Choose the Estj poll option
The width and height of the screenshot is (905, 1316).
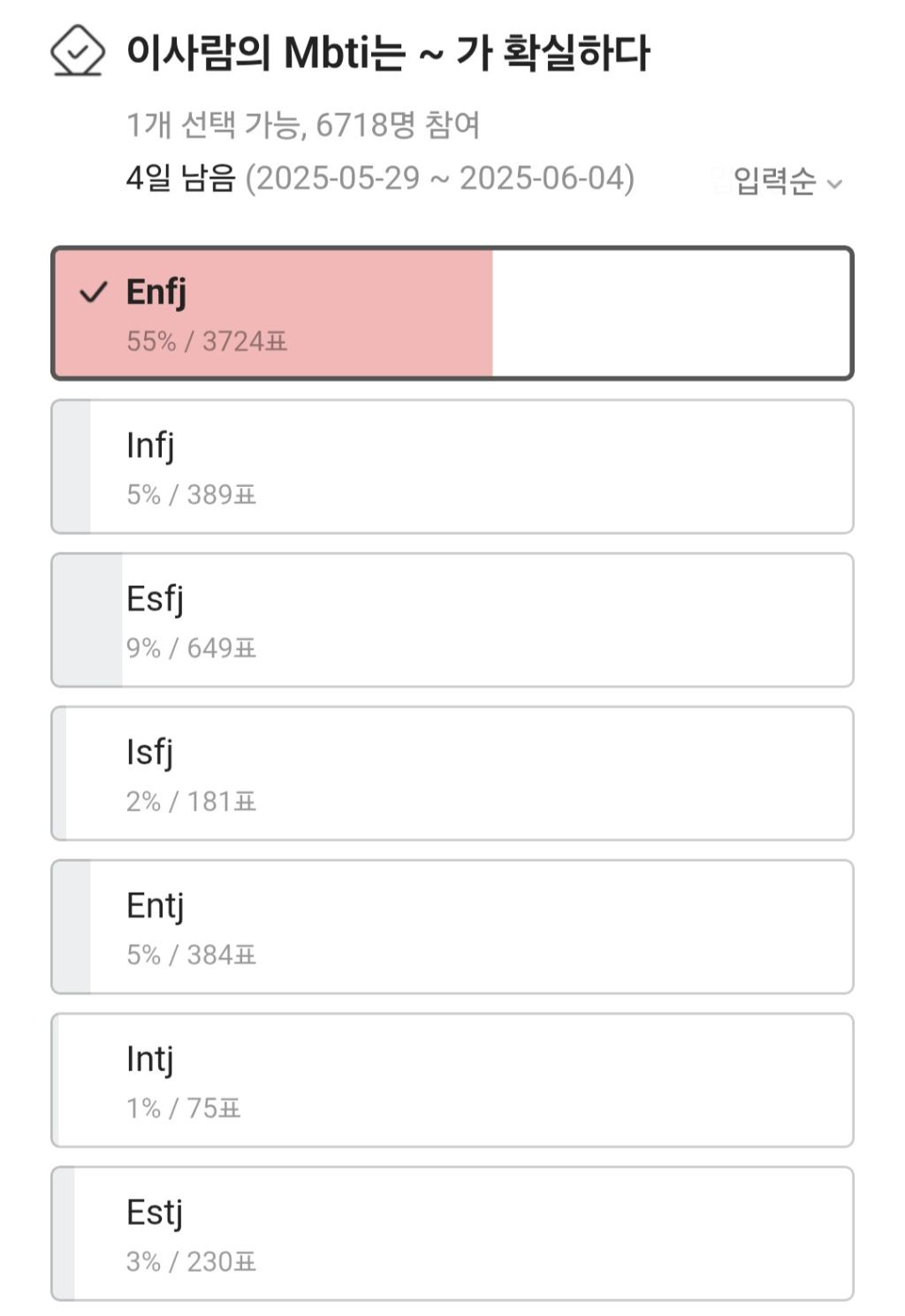click(x=452, y=1233)
